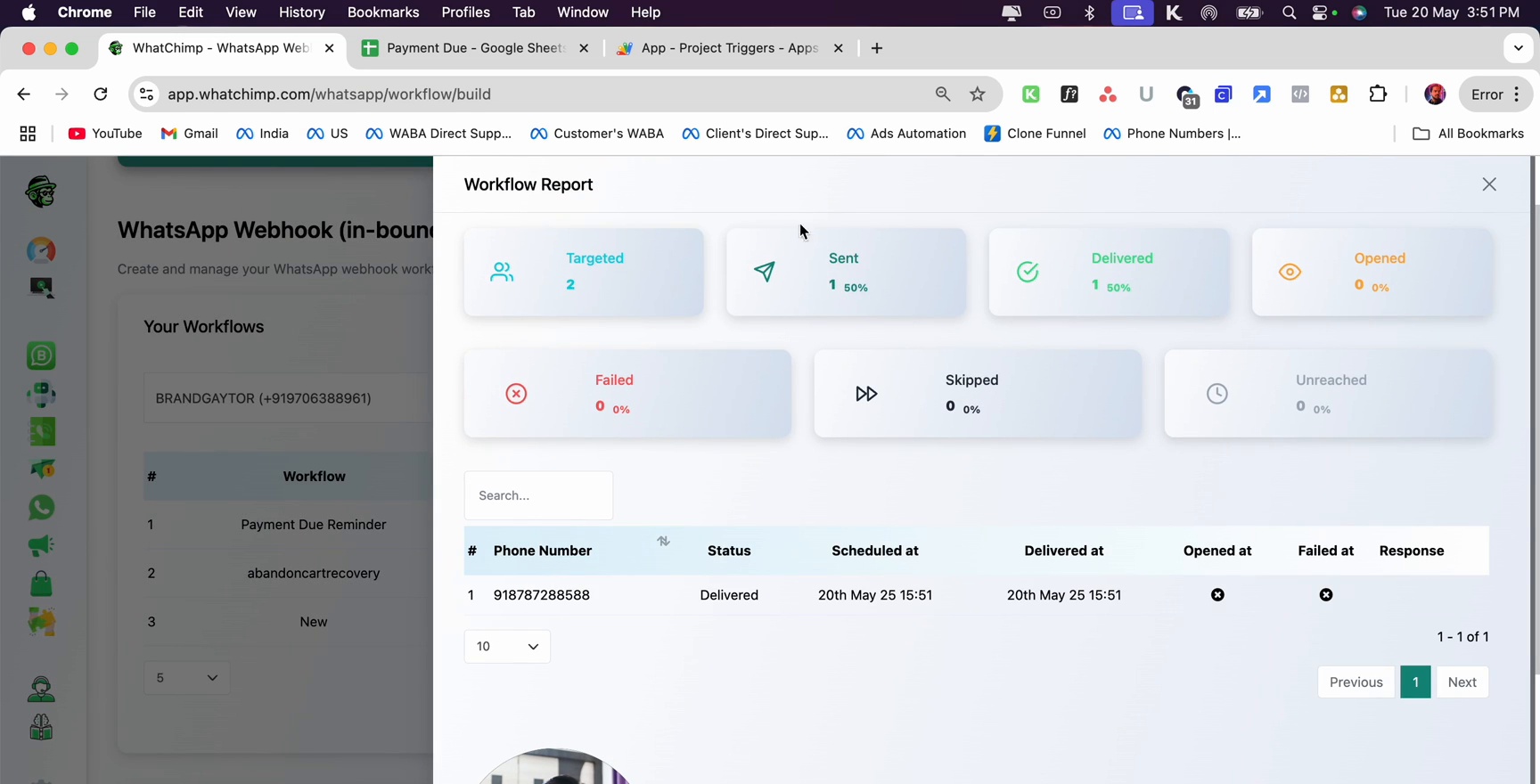Switch to the App - Project Triggers tab
The image size is (1540, 784).
click(x=728, y=48)
